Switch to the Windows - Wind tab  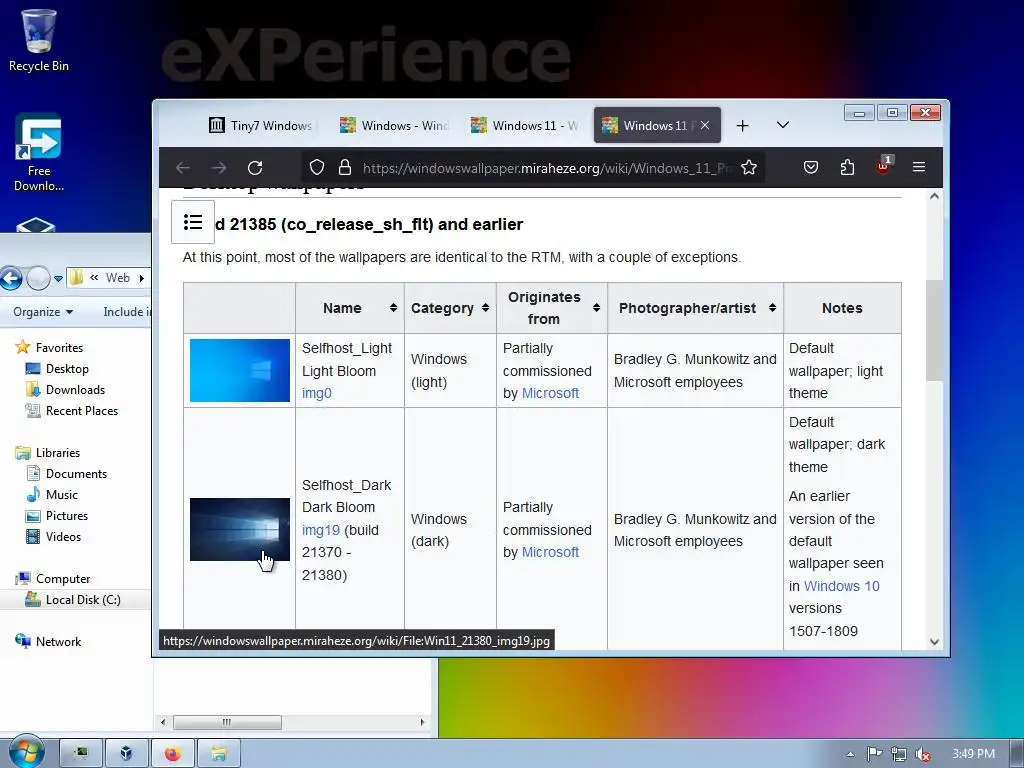tap(394, 125)
